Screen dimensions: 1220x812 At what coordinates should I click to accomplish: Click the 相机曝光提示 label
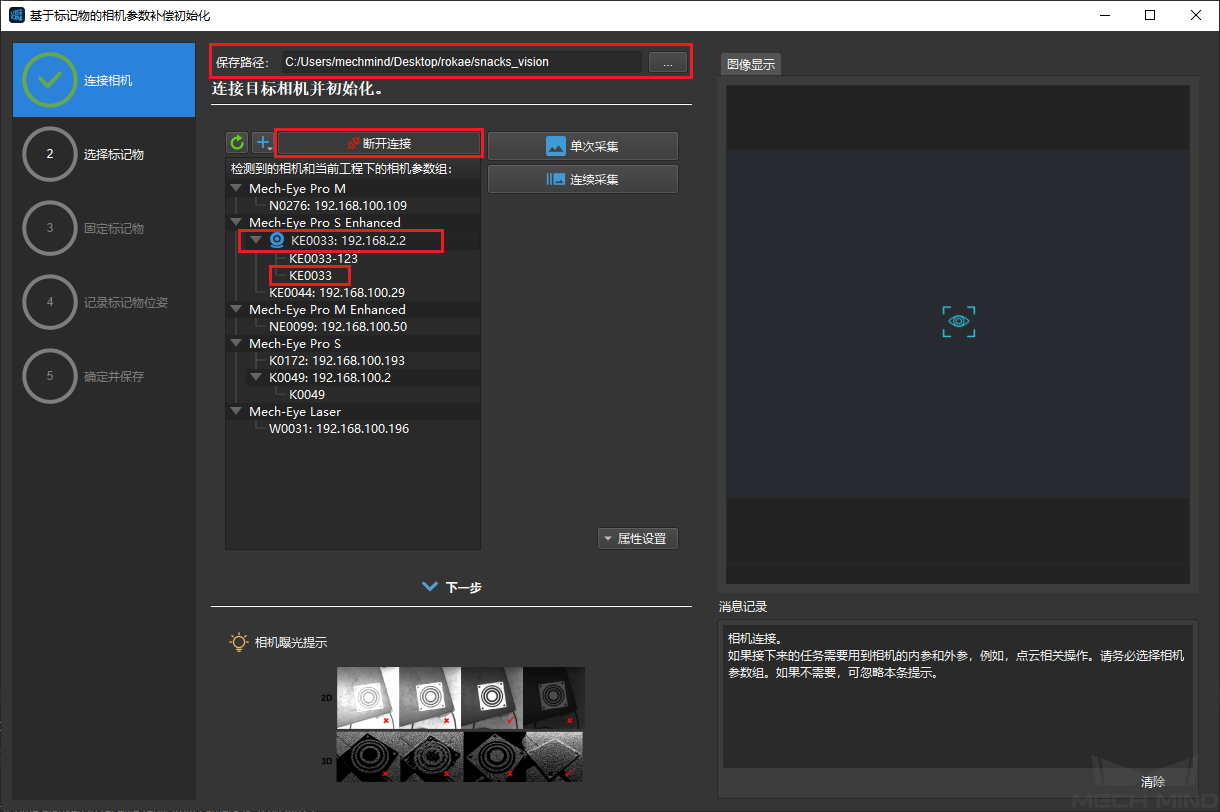[291, 642]
